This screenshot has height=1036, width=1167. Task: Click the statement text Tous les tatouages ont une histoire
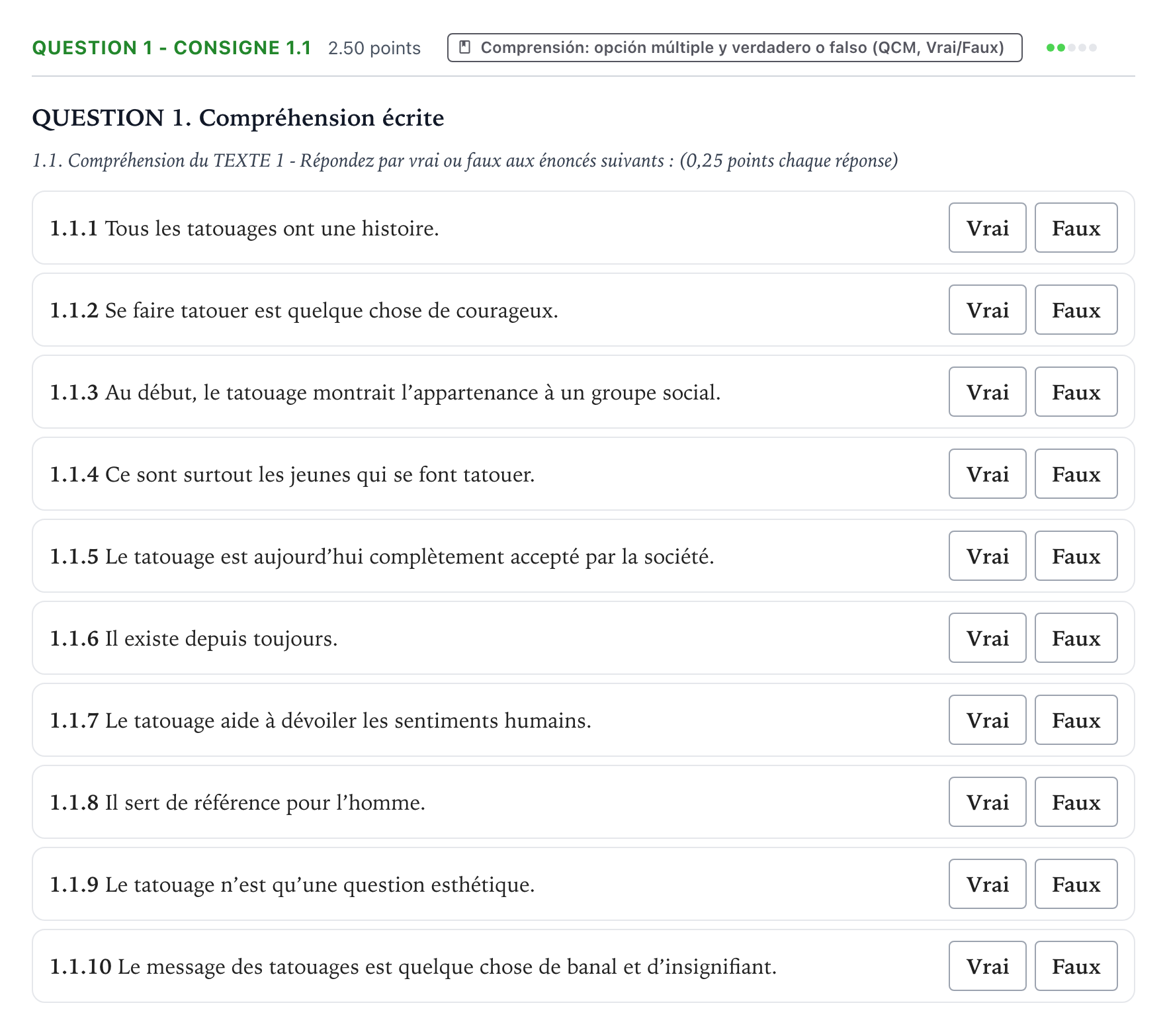click(272, 228)
